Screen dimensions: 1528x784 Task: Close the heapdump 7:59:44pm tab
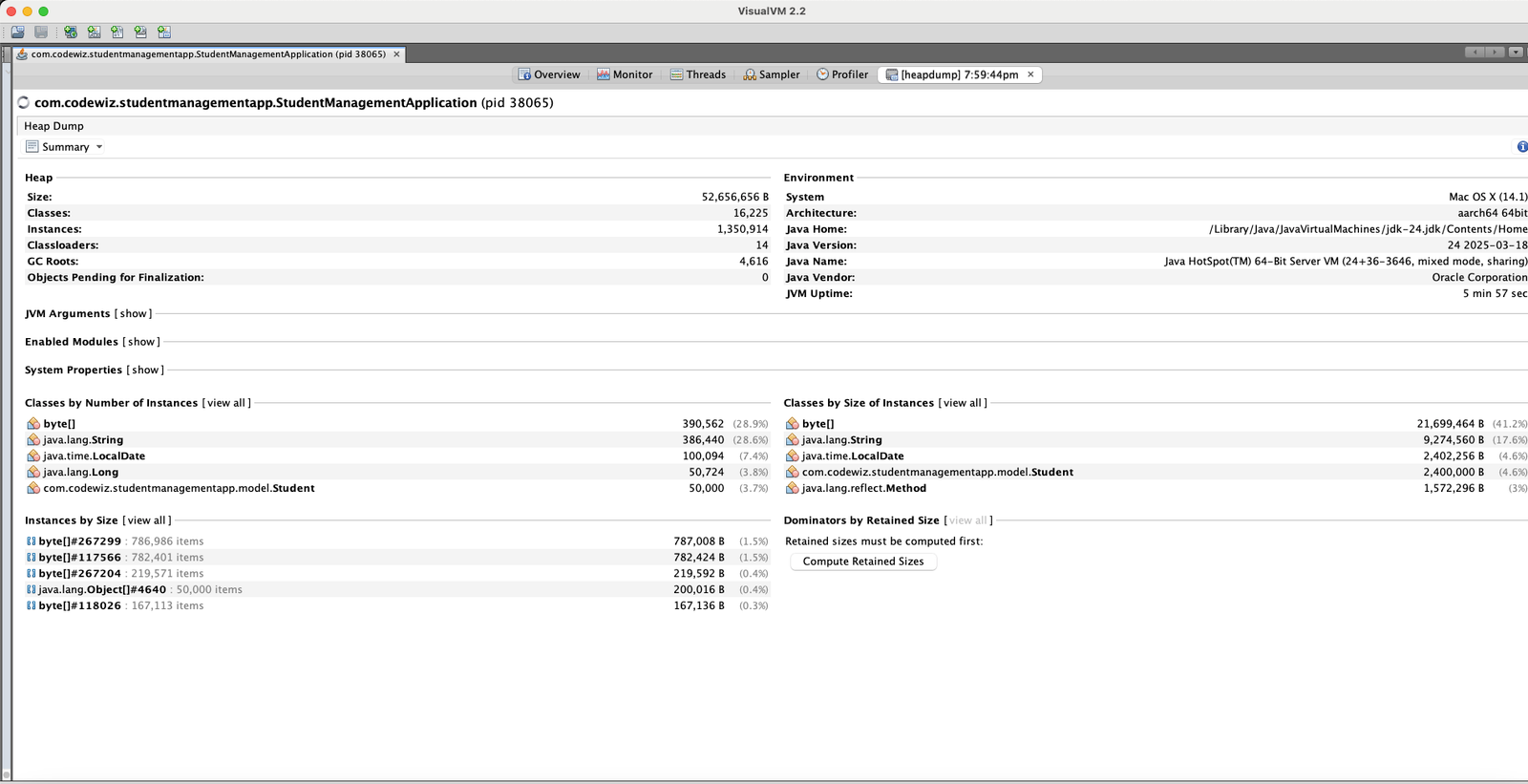pyautogui.click(x=1030, y=74)
